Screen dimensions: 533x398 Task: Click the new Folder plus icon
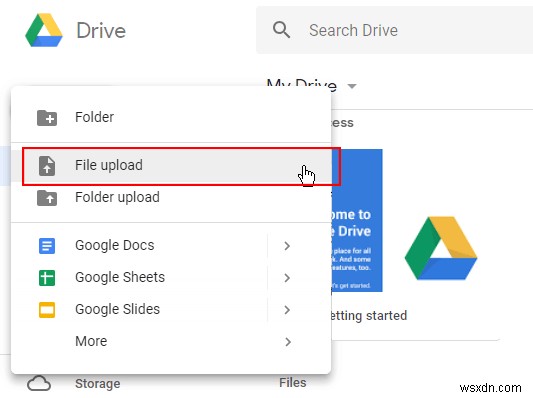47,118
